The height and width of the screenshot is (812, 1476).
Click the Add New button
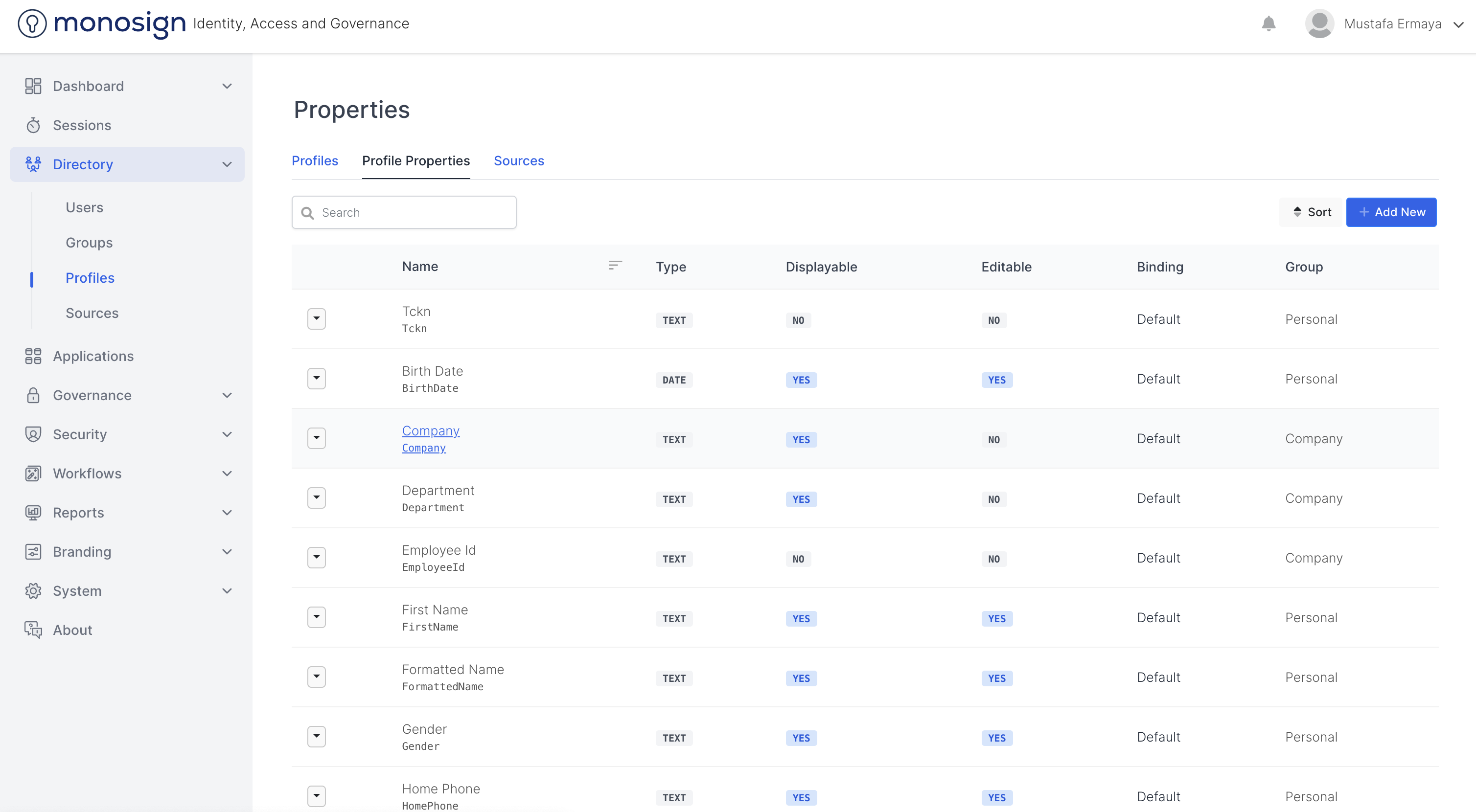(1391, 212)
